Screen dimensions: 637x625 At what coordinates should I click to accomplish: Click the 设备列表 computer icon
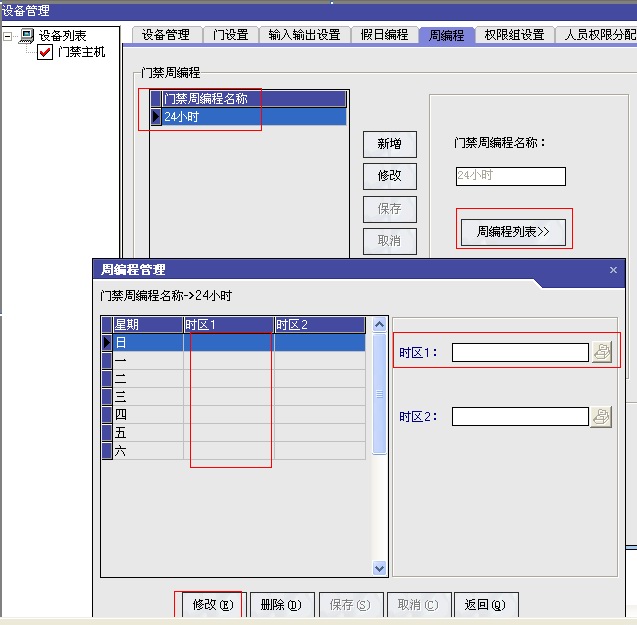pos(27,36)
